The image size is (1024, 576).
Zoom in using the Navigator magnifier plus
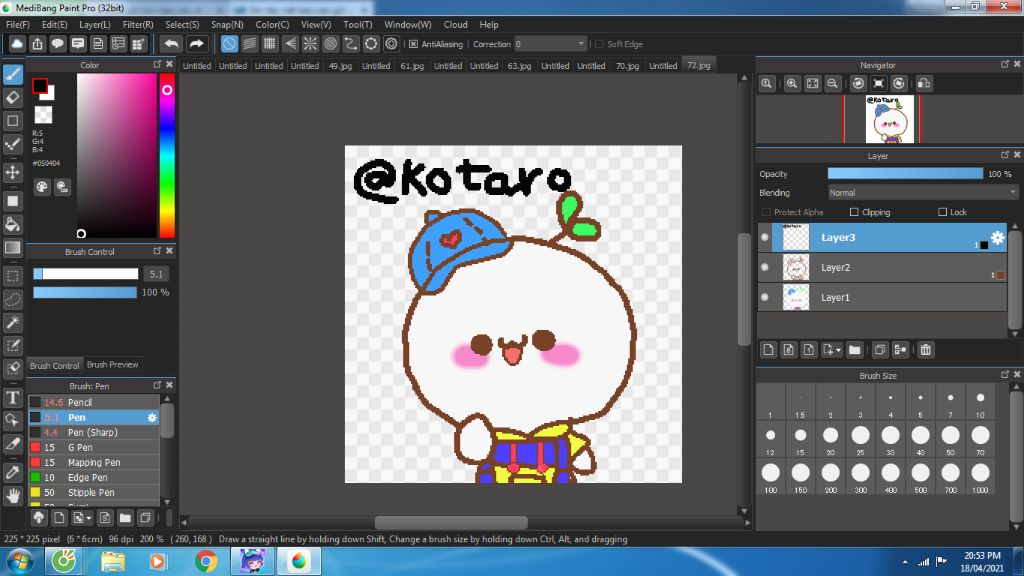click(792, 84)
